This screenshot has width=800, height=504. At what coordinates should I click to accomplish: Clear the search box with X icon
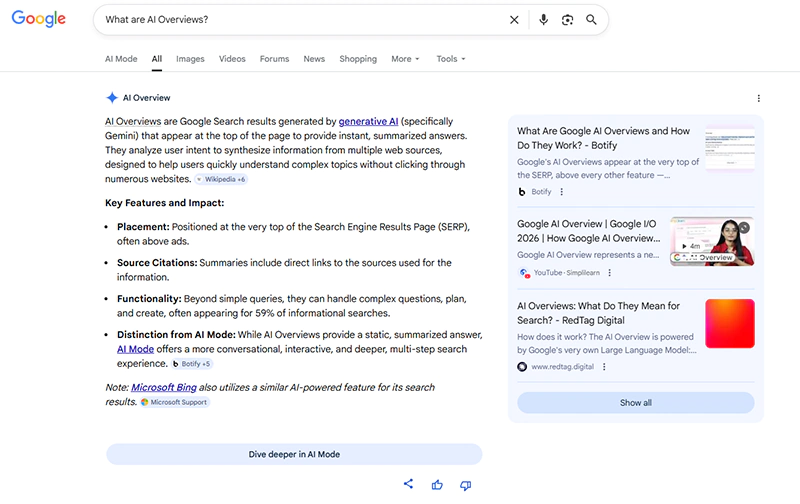[514, 20]
